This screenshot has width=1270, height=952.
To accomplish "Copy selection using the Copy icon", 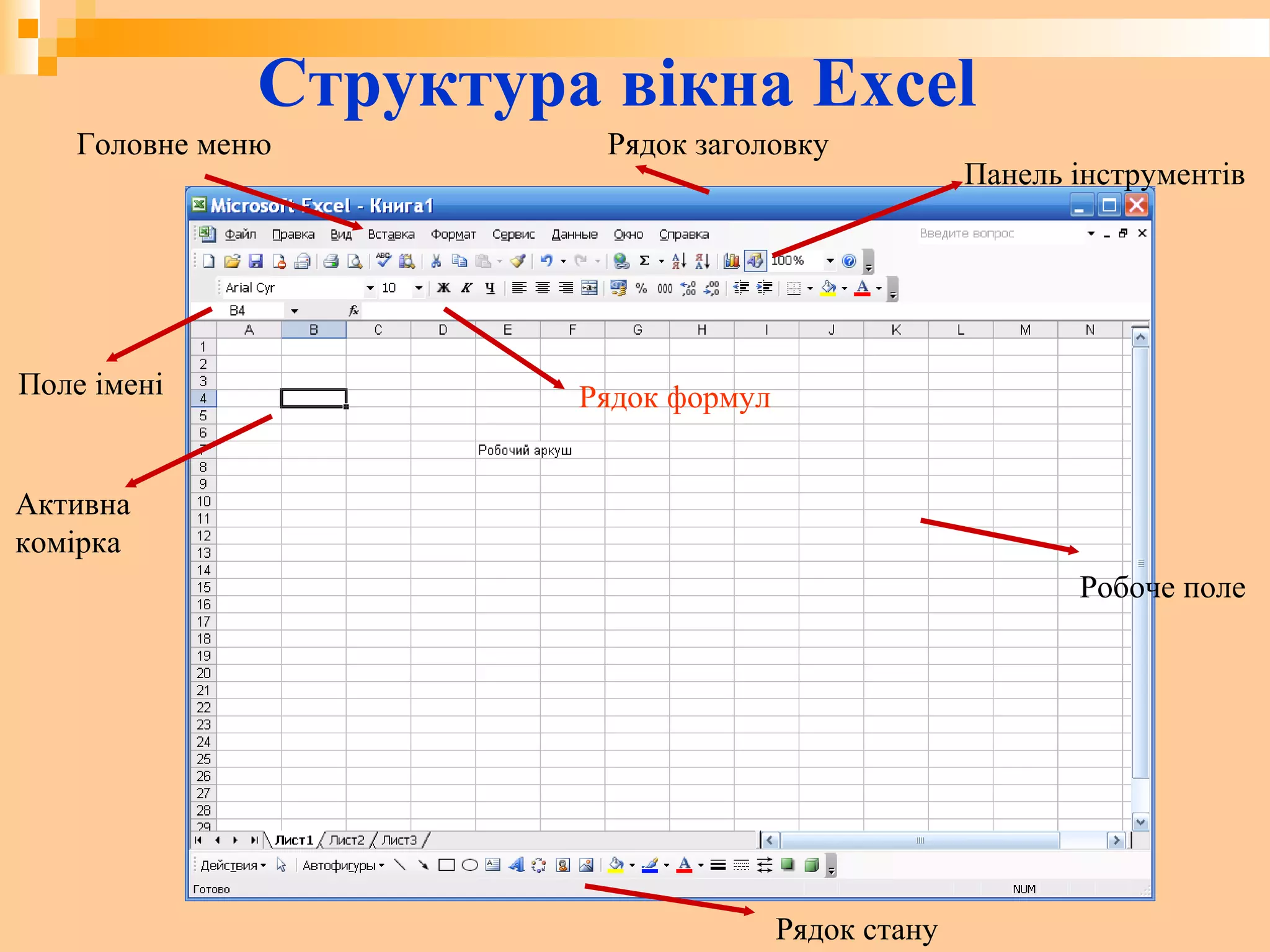I will [460, 261].
